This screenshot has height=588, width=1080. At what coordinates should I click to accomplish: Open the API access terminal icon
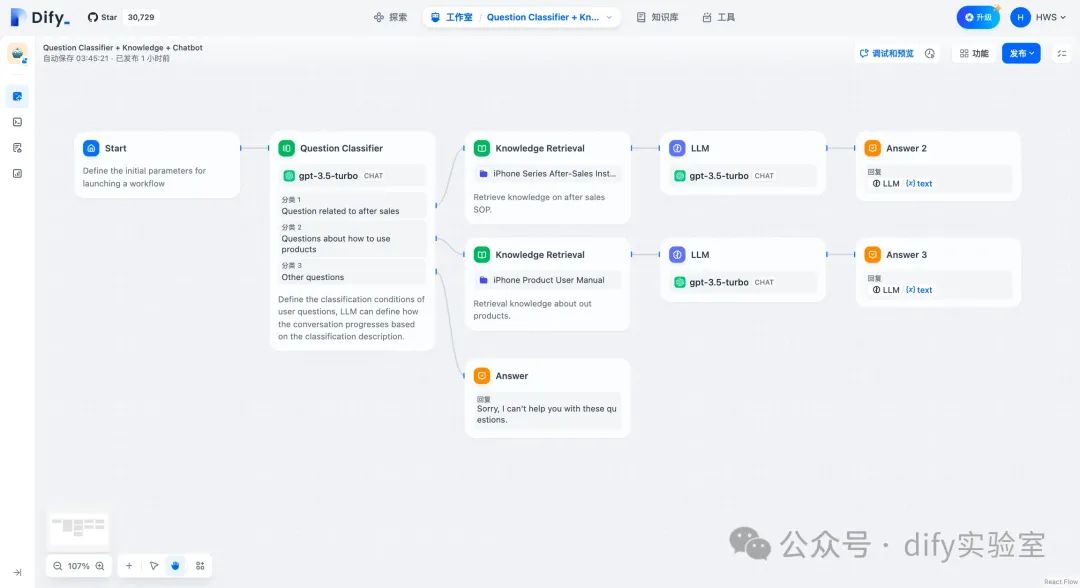point(17,122)
